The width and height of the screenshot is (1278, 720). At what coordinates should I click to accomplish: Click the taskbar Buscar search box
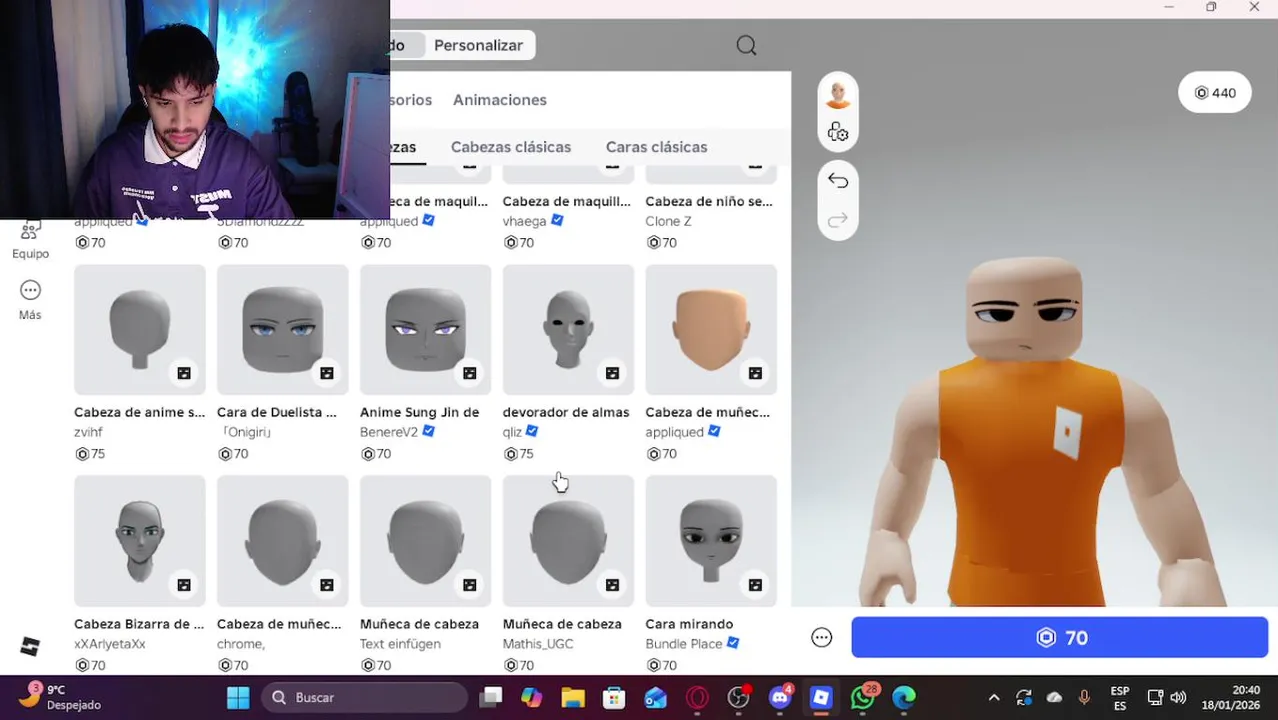point(365,697)
